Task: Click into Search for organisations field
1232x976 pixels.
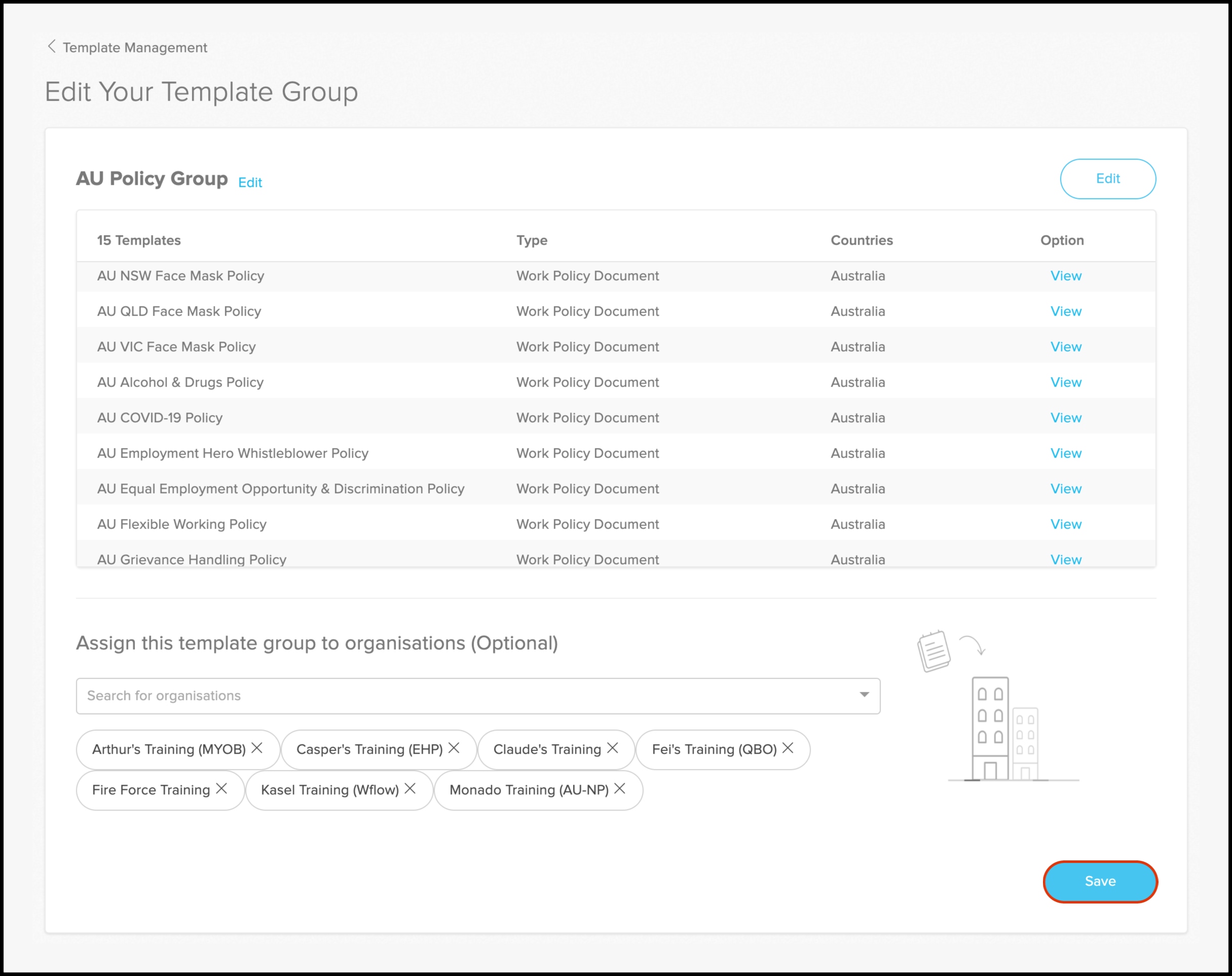Action: pyautogui.click(x=457, y=696)
